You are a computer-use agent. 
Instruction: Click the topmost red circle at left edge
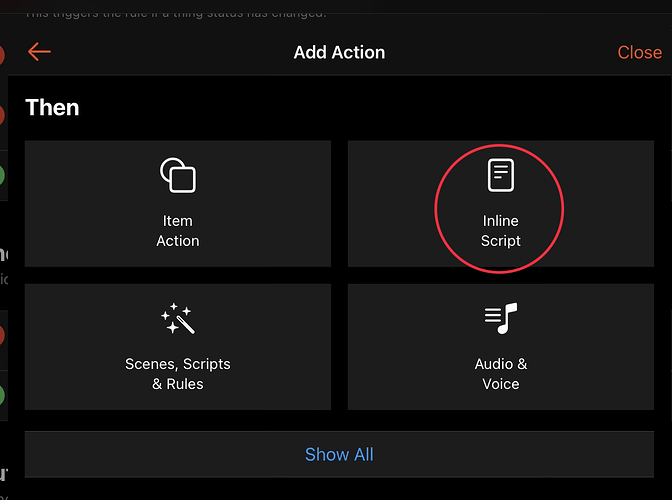click(2, 56)
